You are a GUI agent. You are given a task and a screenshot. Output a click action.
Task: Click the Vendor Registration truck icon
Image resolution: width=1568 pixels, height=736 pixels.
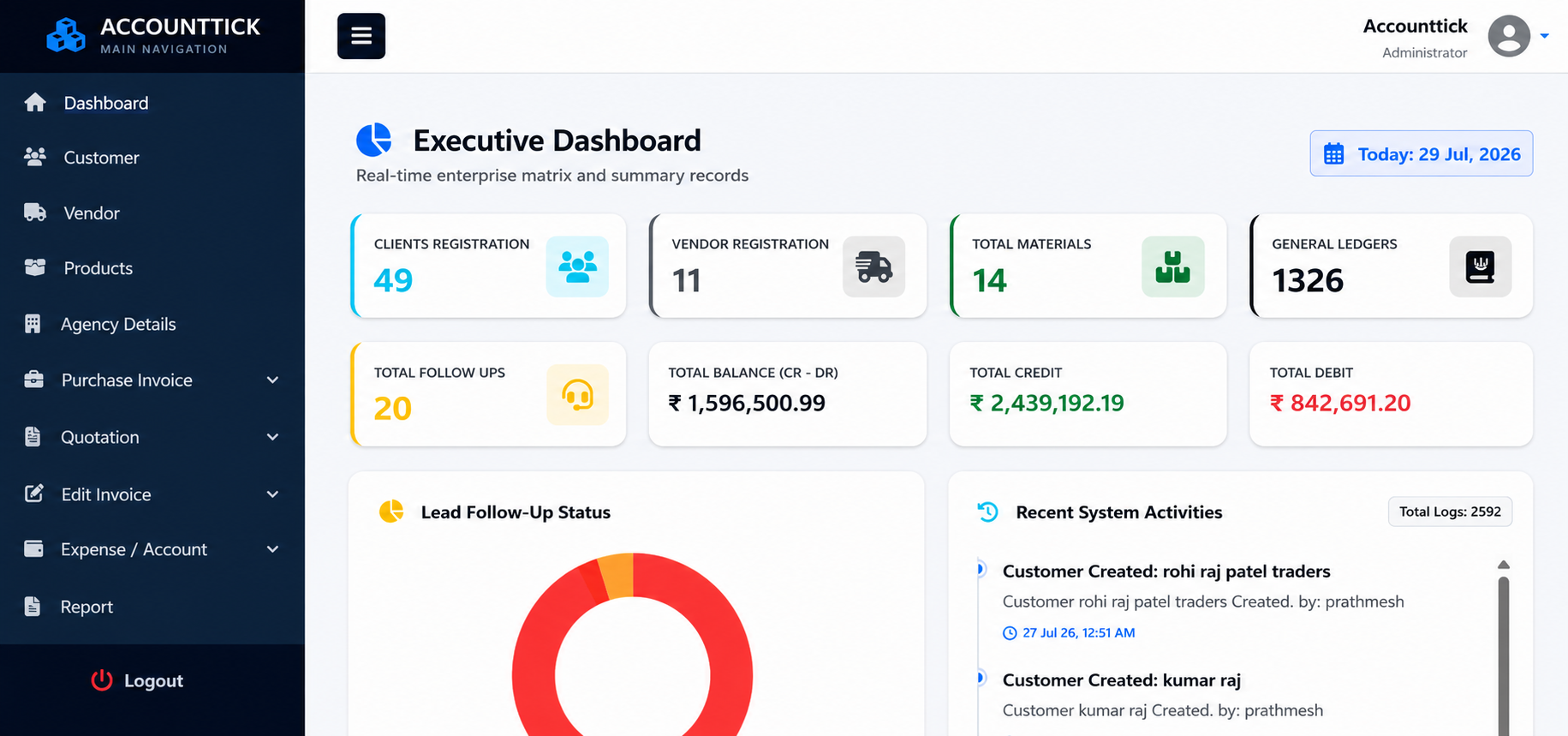click(873, 266)
